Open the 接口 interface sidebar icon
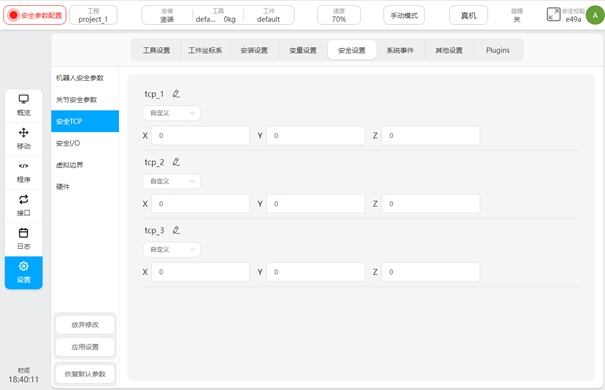This screenshot has height=390, width=605. point(24,206)
